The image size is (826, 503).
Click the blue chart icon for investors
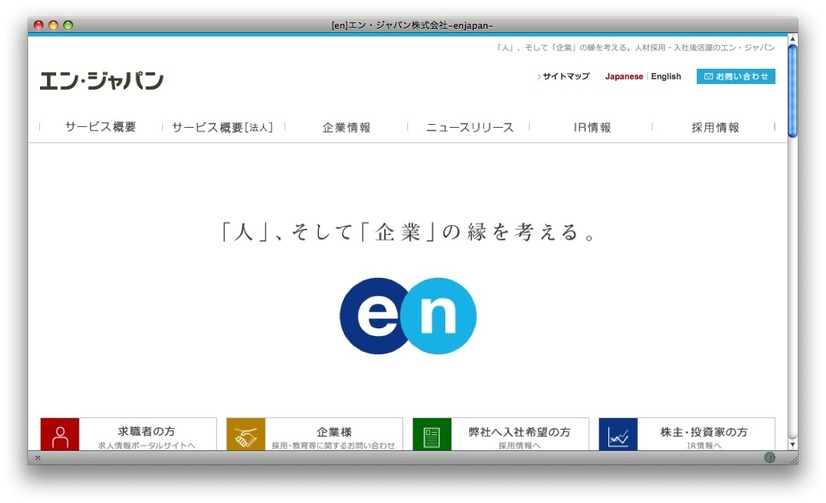[x=618, y=435]
